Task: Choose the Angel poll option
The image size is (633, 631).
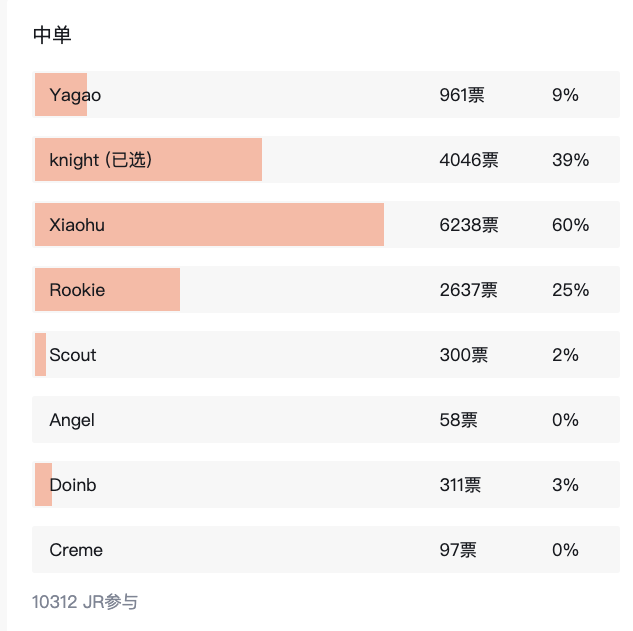Action: coord(72,420)
